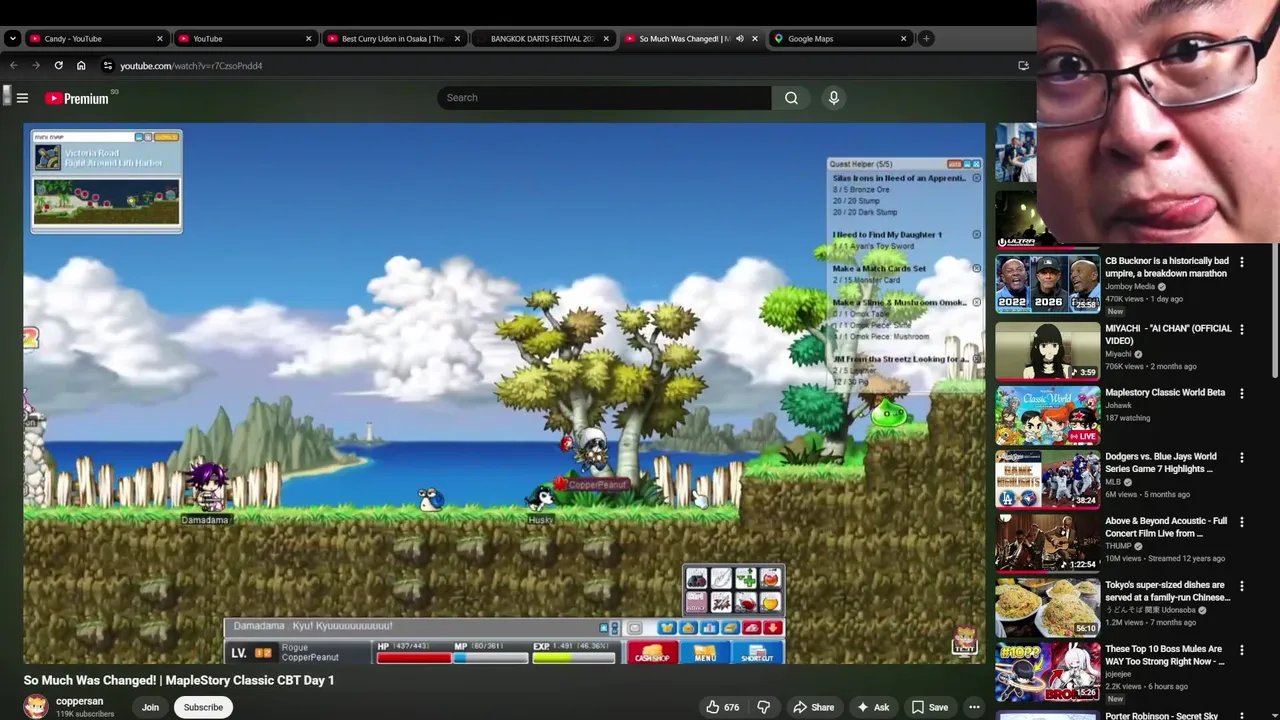Click the green plus quickslot icon in game
The width and height of the screenshot is (1280, 720).
(x=746, y=578)
